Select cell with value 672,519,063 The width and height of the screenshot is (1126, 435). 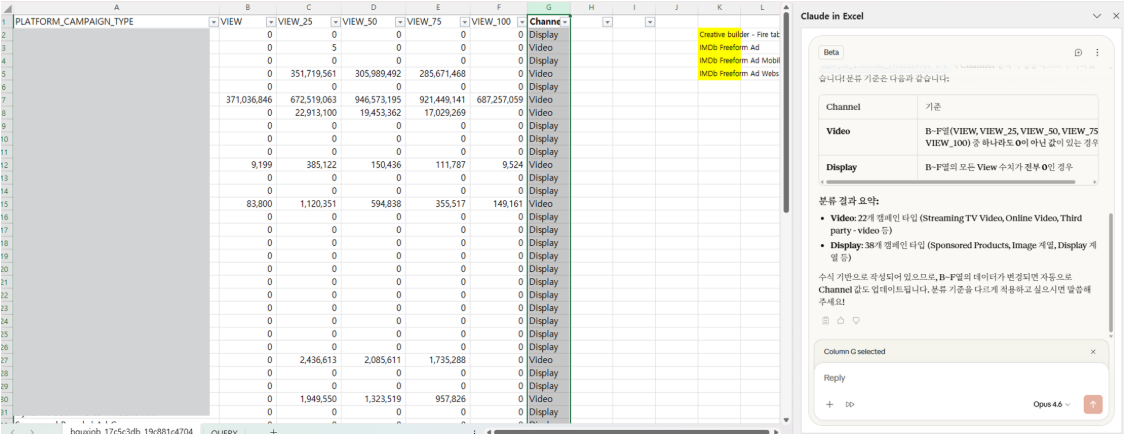[308, 100]
